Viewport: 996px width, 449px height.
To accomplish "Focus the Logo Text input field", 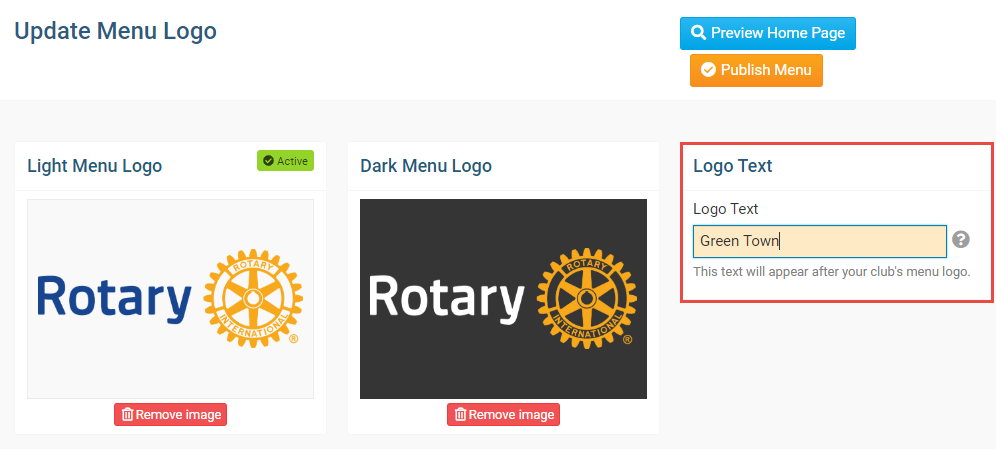I will pyautogui.click(x=819, y=241).
